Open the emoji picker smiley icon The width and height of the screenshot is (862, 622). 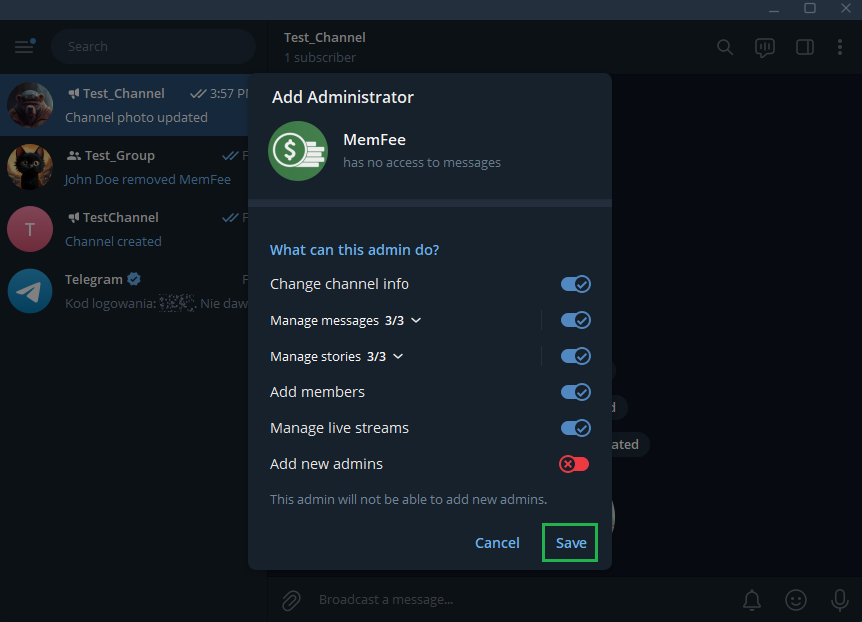(795, 600)
